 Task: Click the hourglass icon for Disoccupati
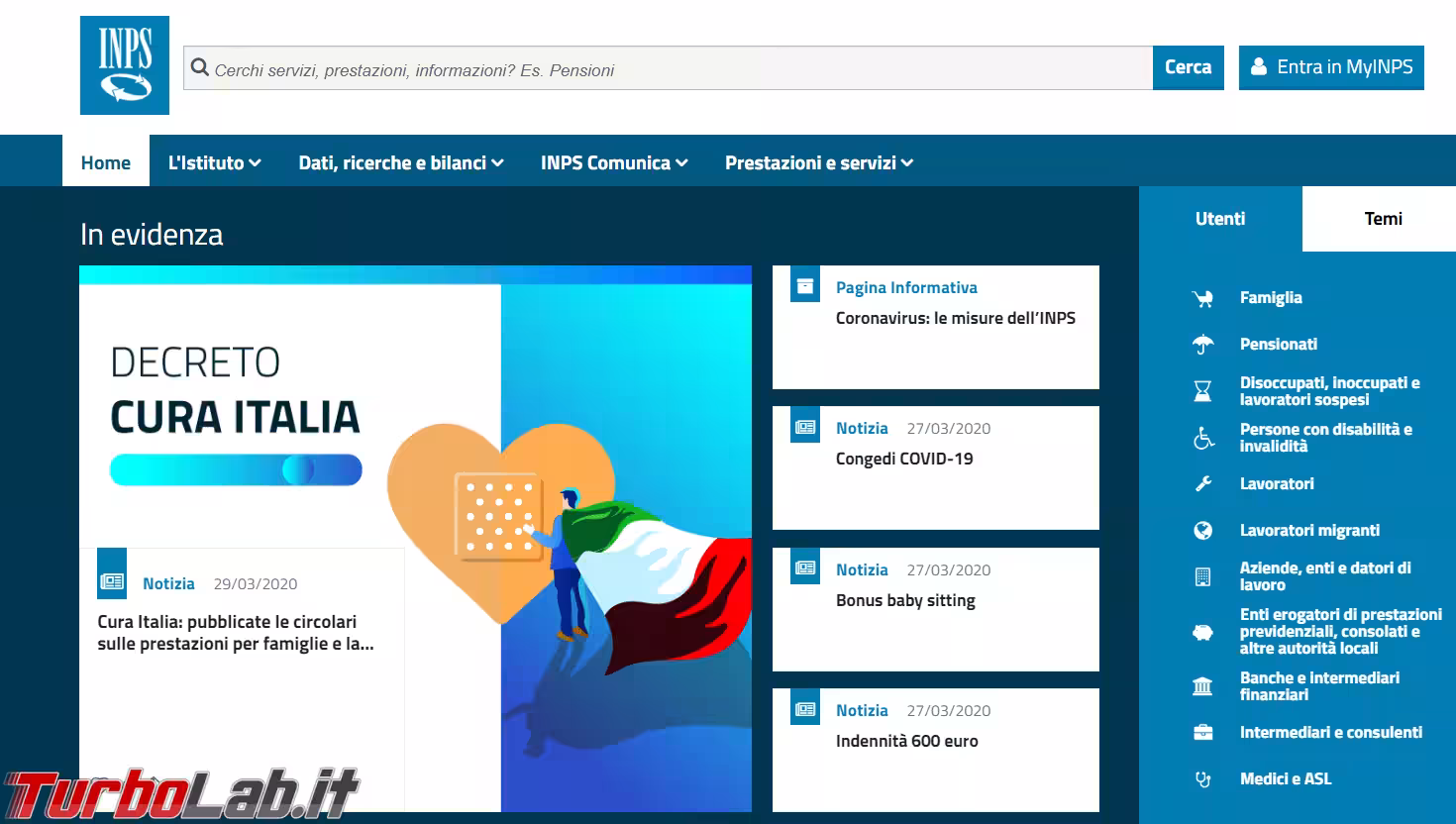click(1202, 391)
